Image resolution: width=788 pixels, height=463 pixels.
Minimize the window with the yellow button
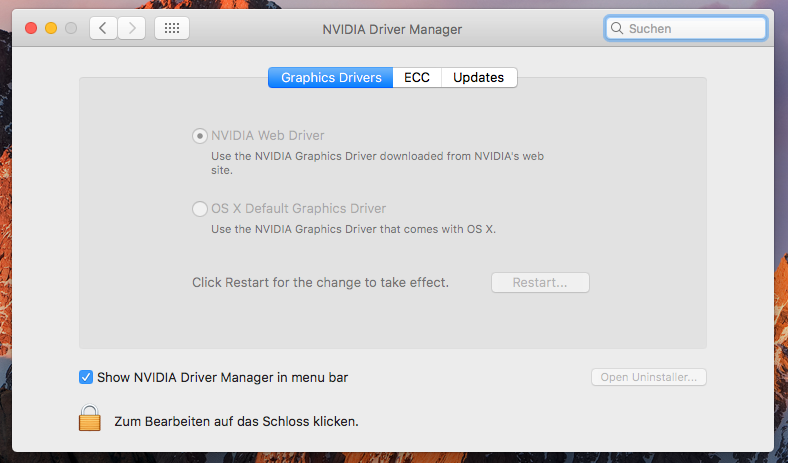(51, 29)
